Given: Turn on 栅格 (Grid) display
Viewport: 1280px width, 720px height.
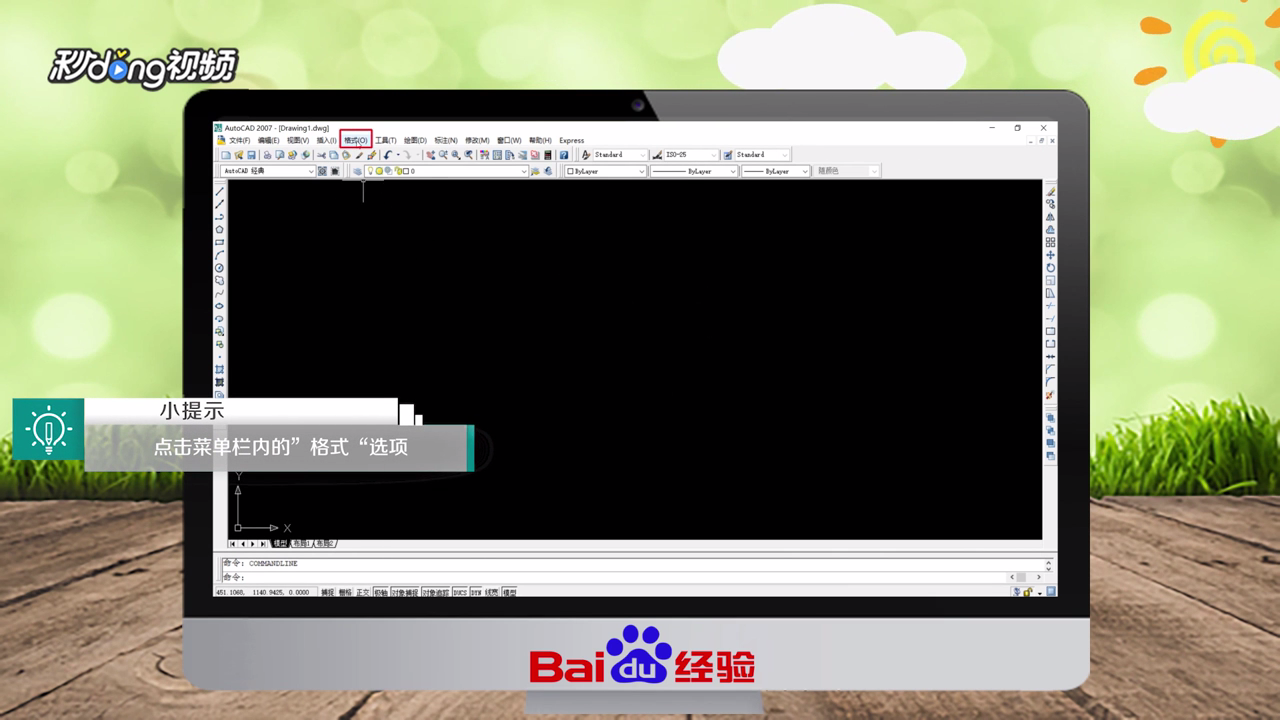Looking at the screenshot, I should click(344, 590).
